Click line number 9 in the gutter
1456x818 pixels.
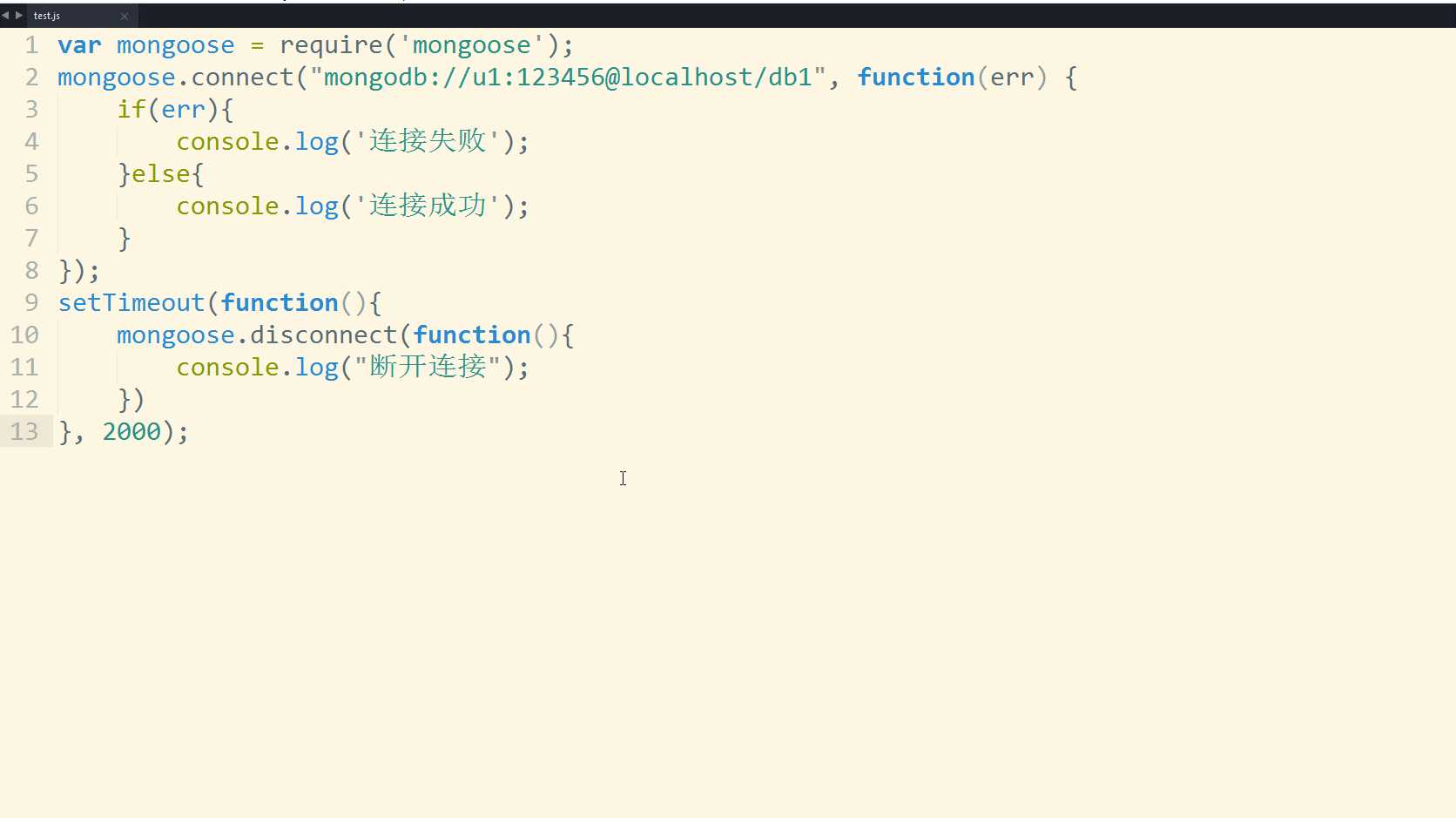[31, 303]
